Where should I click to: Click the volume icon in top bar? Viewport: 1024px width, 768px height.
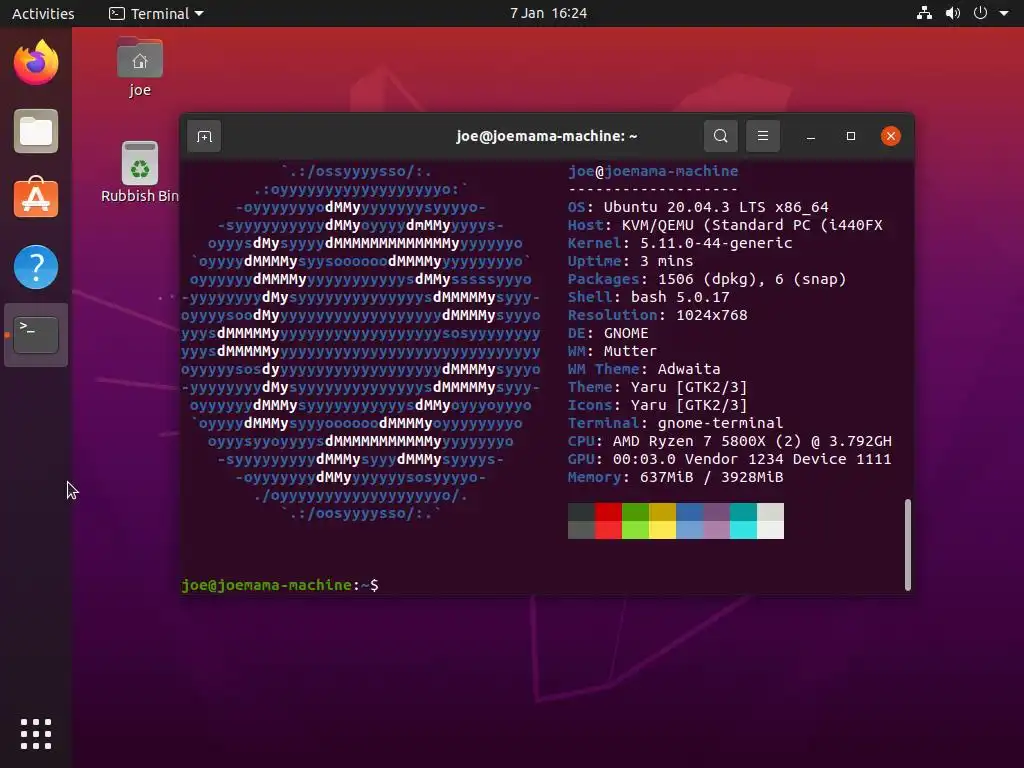click(x=953, y=13)
